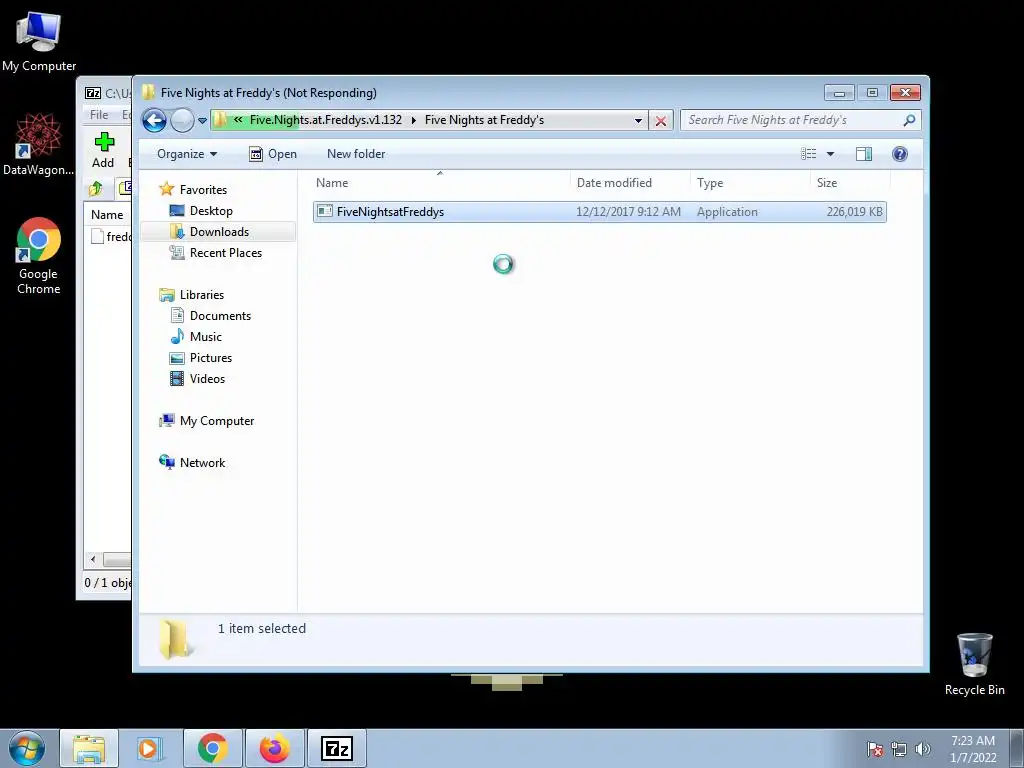Click the up-folder icon in 7-Zip
Image resolution: width=1024 pixels, height=768 pixels.
(96, 189)
